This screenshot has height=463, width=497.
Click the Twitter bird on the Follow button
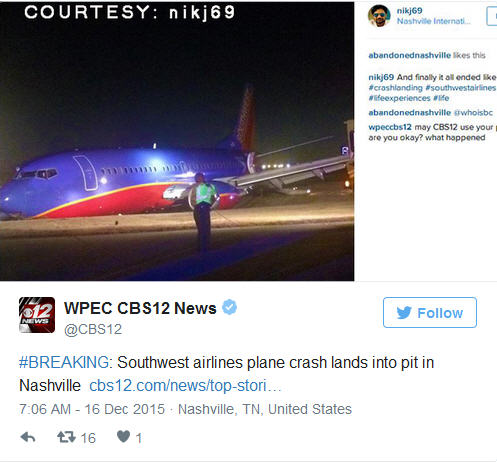pyautogui.click(x=404, y=313)
